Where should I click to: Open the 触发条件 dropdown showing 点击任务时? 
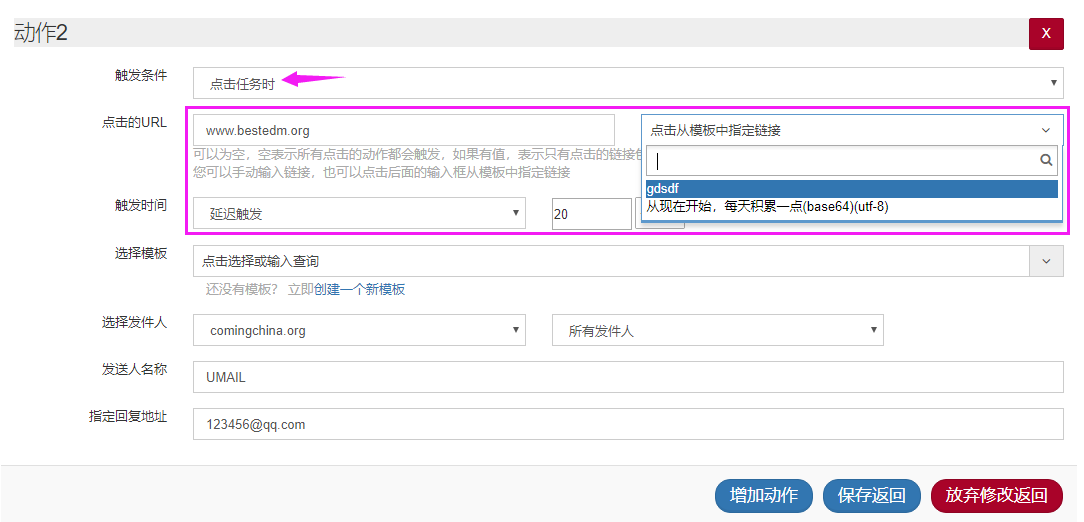coord(627,84)
